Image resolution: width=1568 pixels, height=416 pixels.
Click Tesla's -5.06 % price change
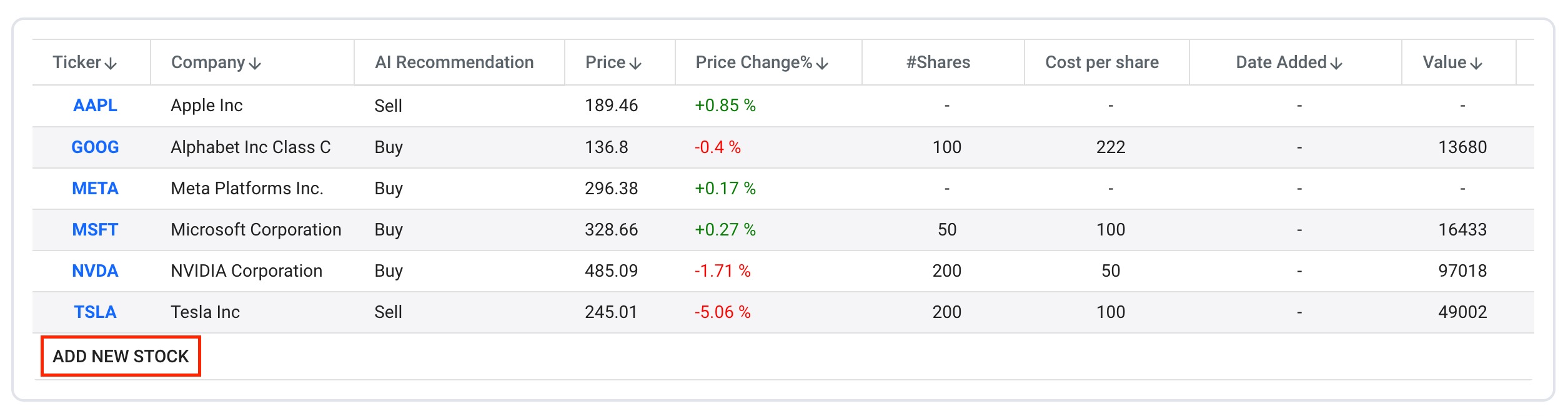[x=723, y=312]
